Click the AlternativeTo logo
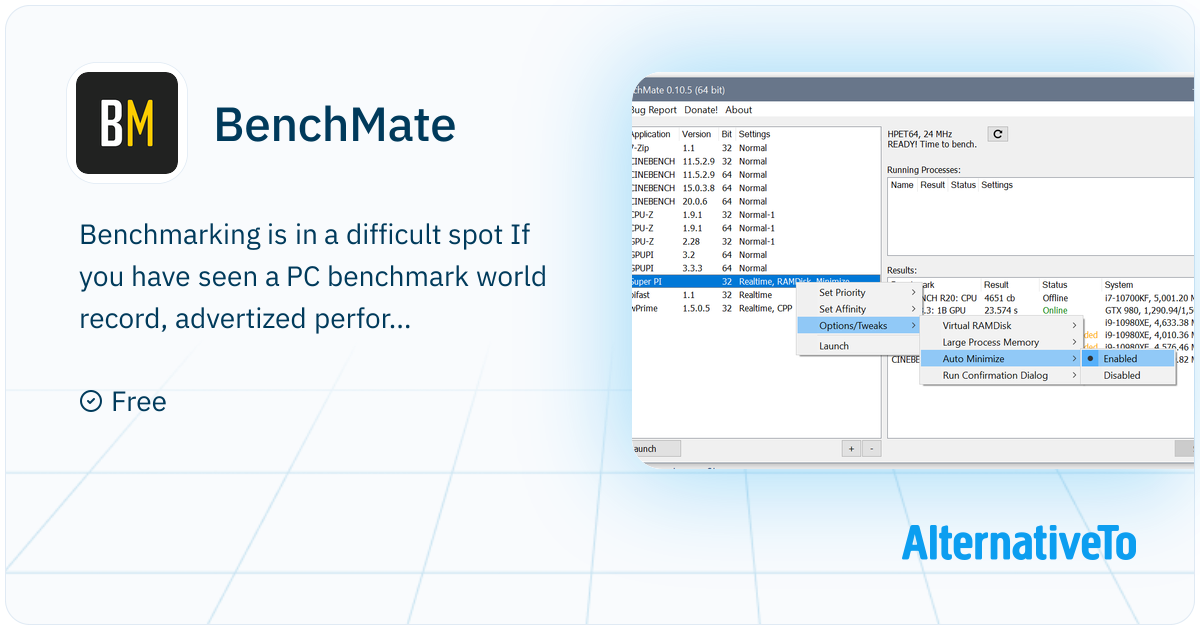 click(x=1019, y=542)
